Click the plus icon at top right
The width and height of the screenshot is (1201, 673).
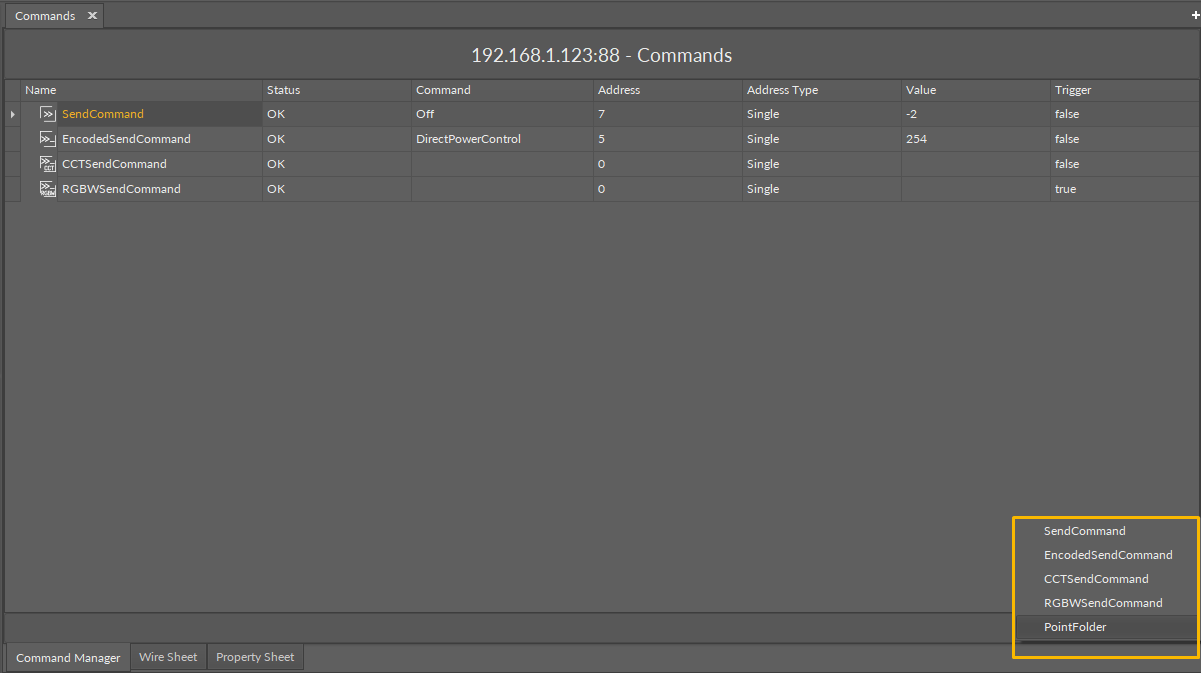coord(1195,16)
